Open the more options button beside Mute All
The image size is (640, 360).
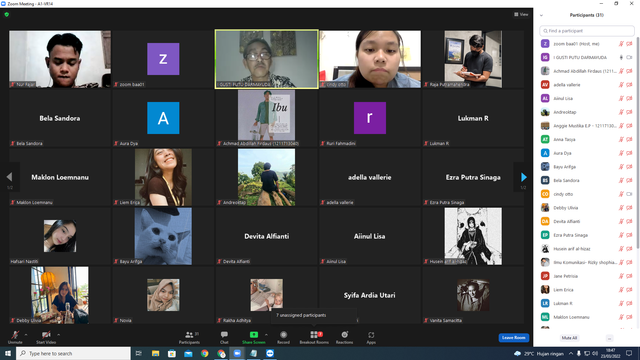(x=609, y=338)
